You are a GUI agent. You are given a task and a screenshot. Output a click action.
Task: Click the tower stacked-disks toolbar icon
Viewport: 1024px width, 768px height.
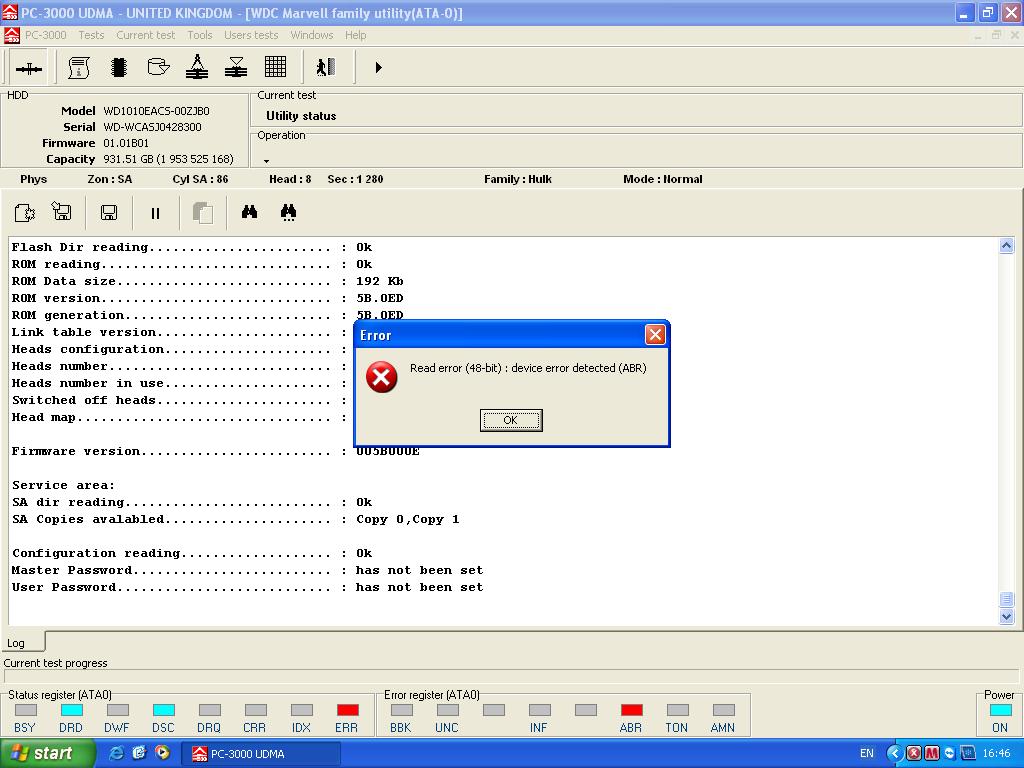[197, 67]
